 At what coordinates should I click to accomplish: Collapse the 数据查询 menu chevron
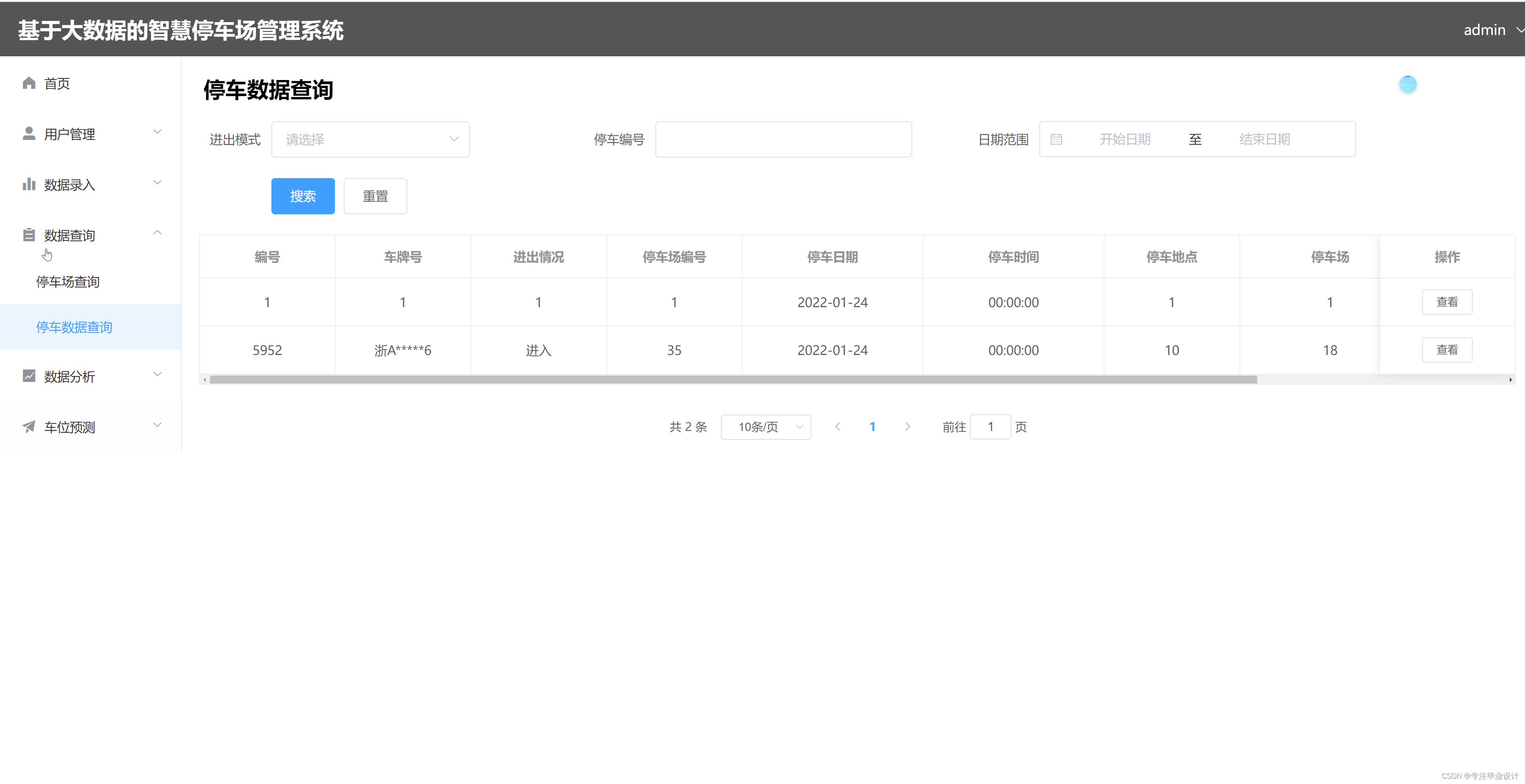point(158,233)
